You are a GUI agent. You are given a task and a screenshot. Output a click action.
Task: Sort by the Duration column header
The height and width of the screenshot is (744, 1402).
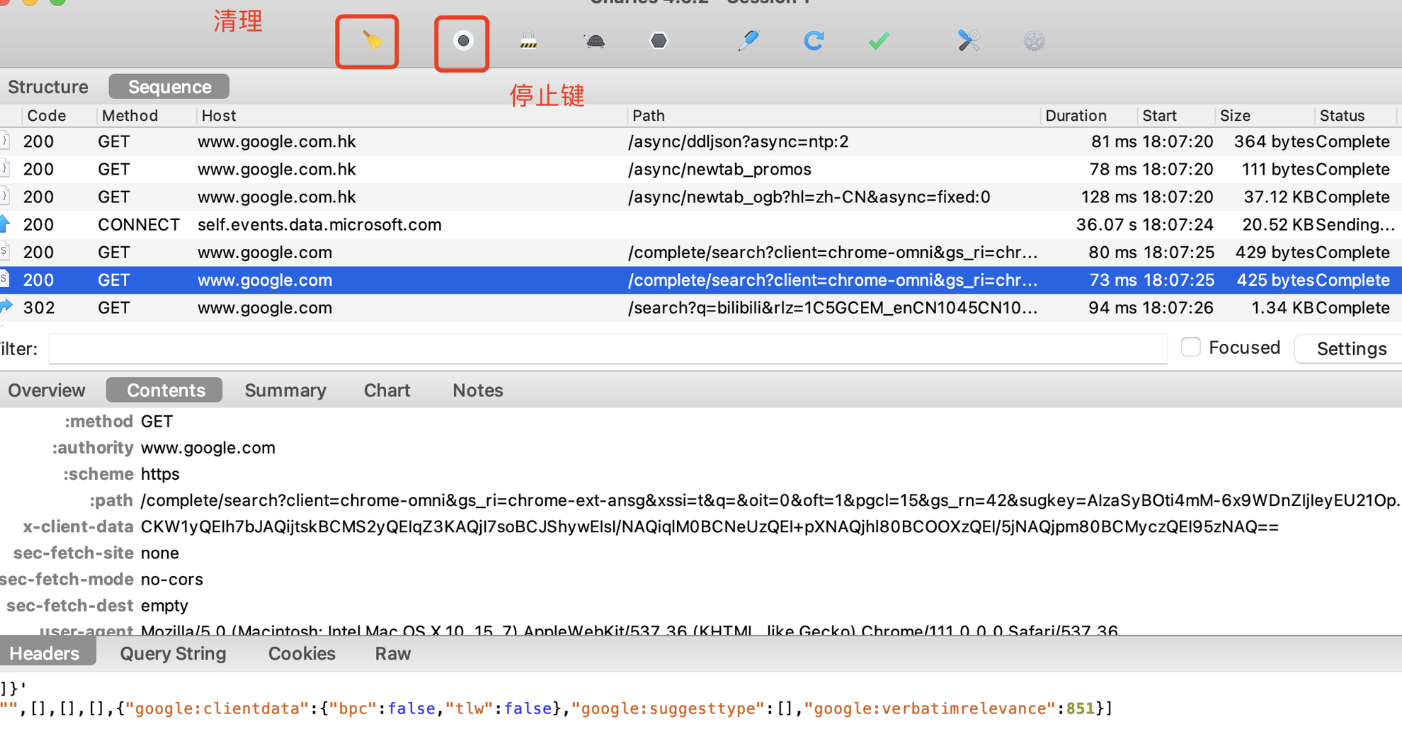point(1076,116)
